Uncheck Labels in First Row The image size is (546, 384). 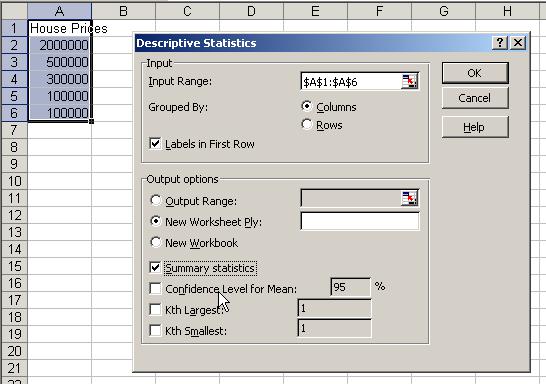click(155, 143)
